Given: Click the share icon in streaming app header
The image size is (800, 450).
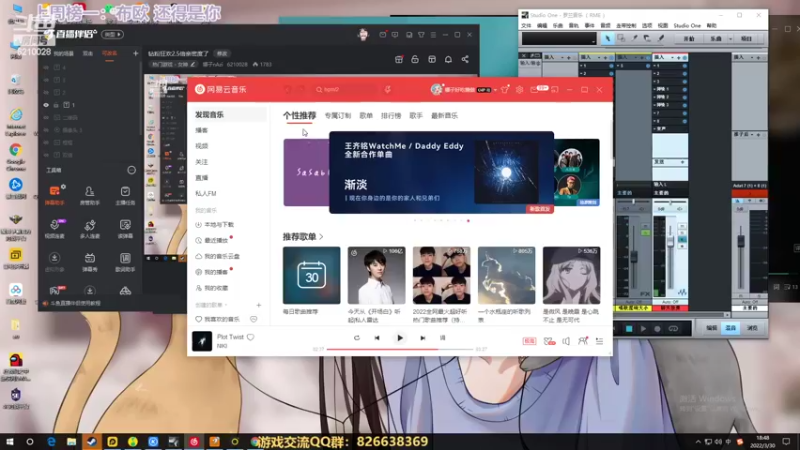Looking at the screenshot, I should coord(465,59).
